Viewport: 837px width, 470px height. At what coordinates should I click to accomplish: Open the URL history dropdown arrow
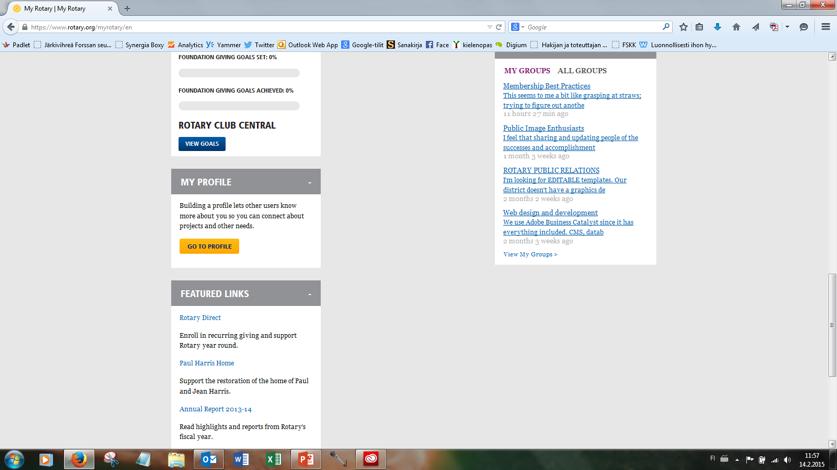489,27
